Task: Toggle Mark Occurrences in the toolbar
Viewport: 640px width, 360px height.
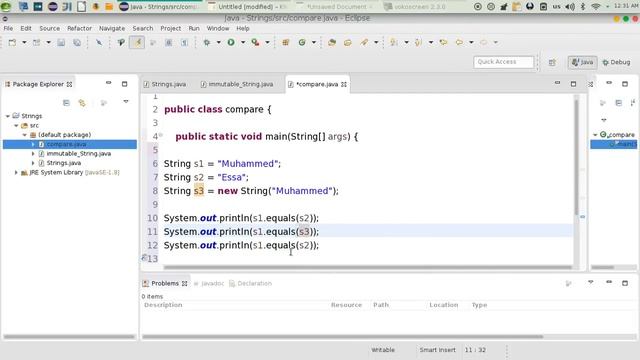Action: click(137, 42)
